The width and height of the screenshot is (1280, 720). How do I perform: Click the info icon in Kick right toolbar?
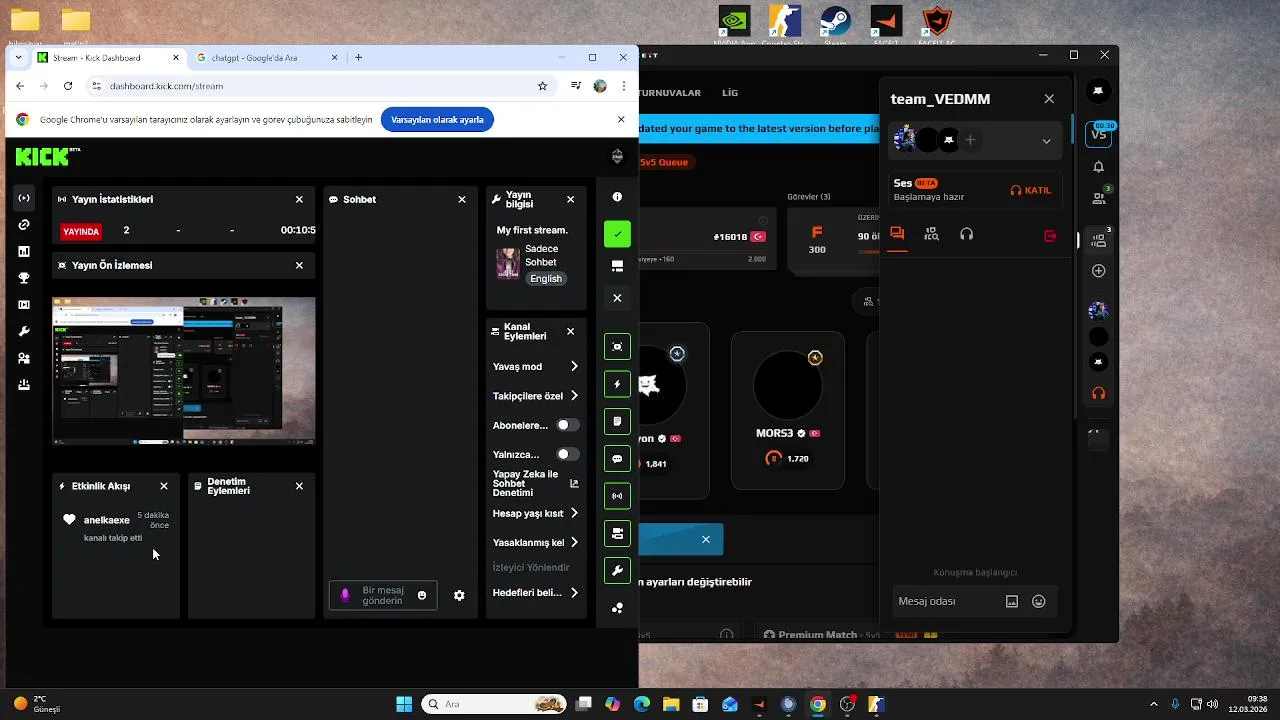click(x=617, y=197)
